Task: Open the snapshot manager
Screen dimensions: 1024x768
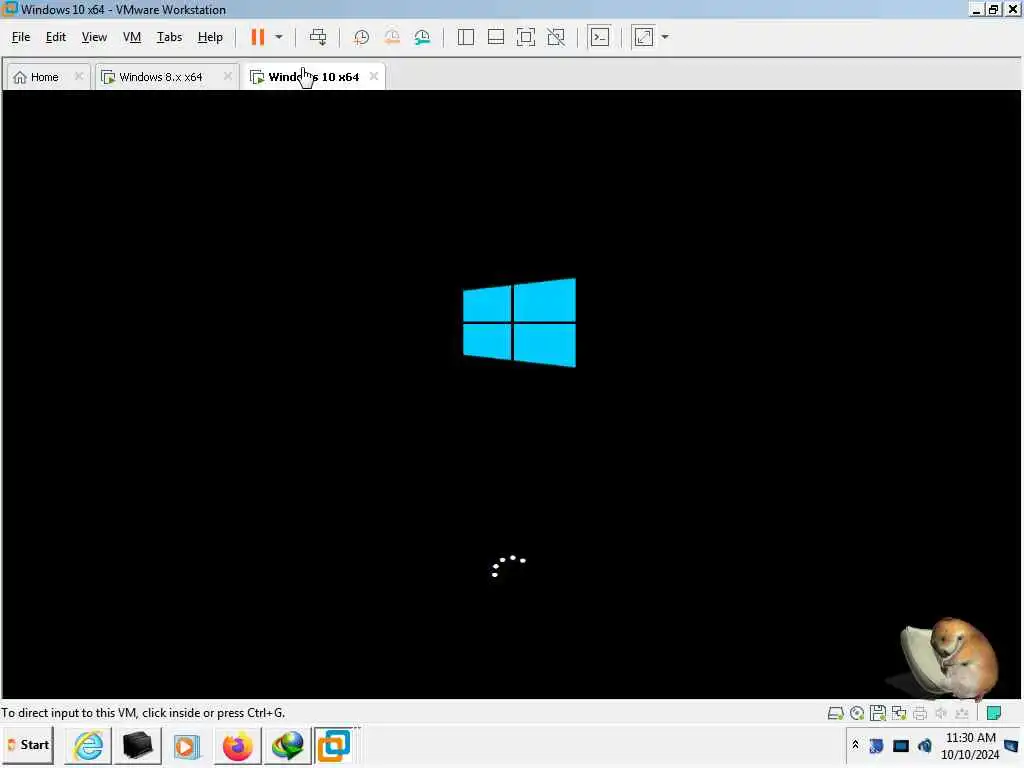Action: 423,37
